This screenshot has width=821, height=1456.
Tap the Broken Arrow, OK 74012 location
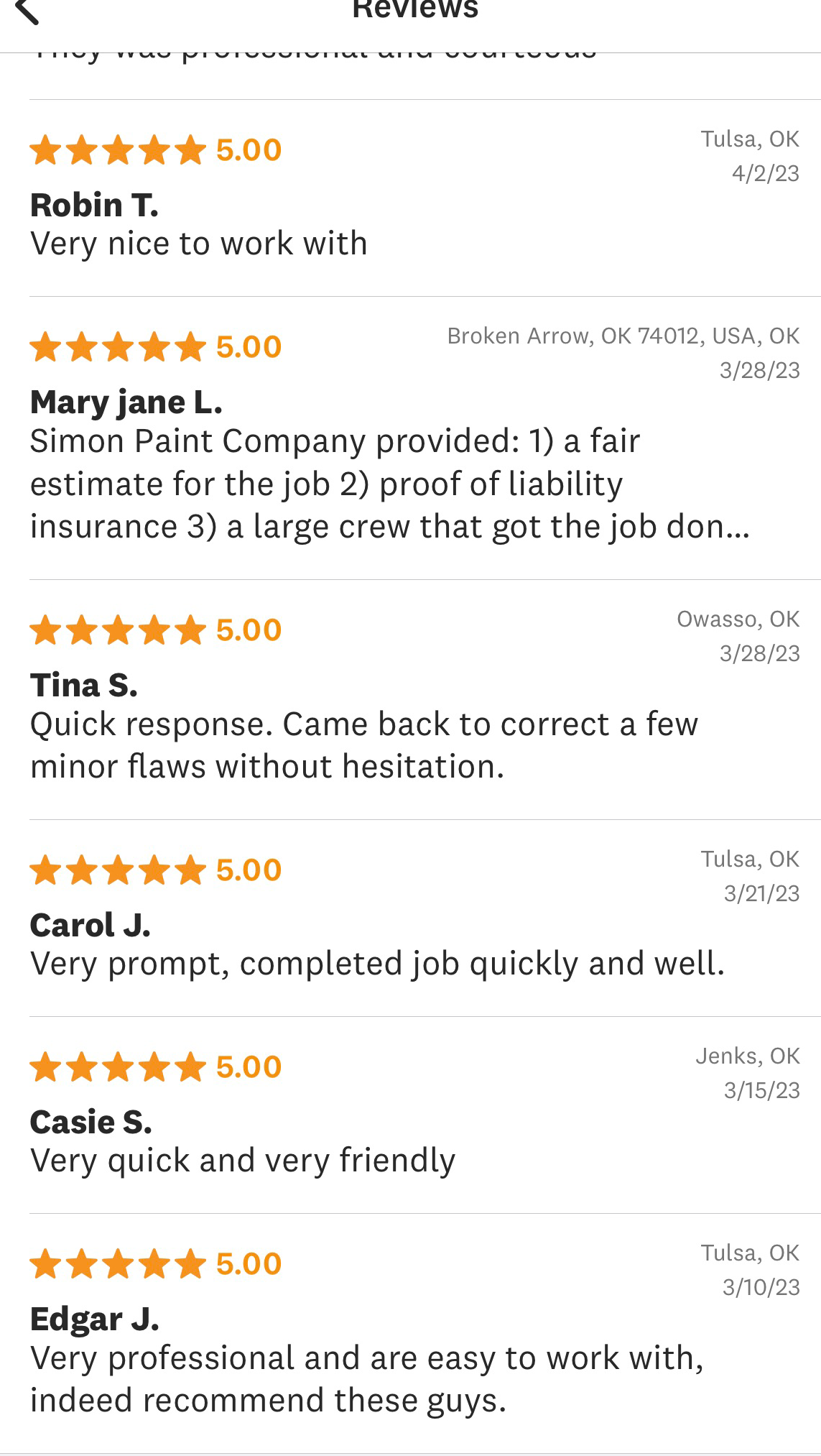click(623, 336)
